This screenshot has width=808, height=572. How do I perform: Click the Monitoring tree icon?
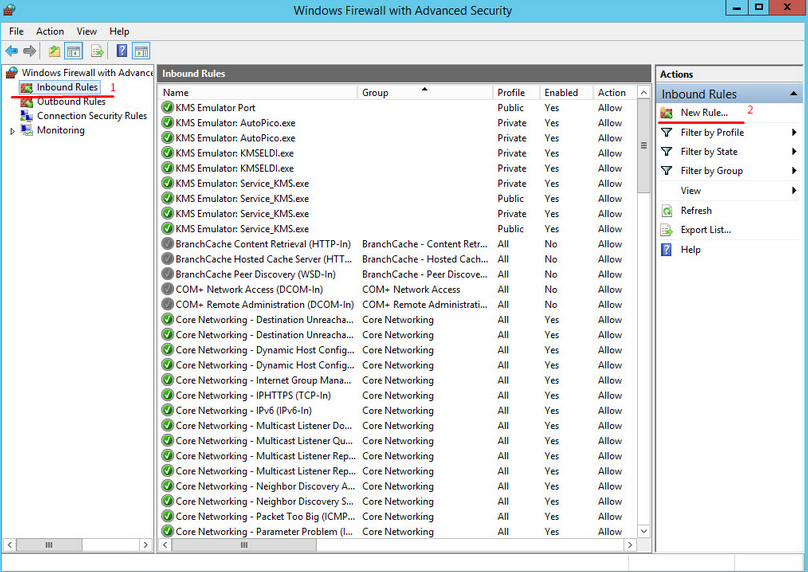tap(27, 130)
